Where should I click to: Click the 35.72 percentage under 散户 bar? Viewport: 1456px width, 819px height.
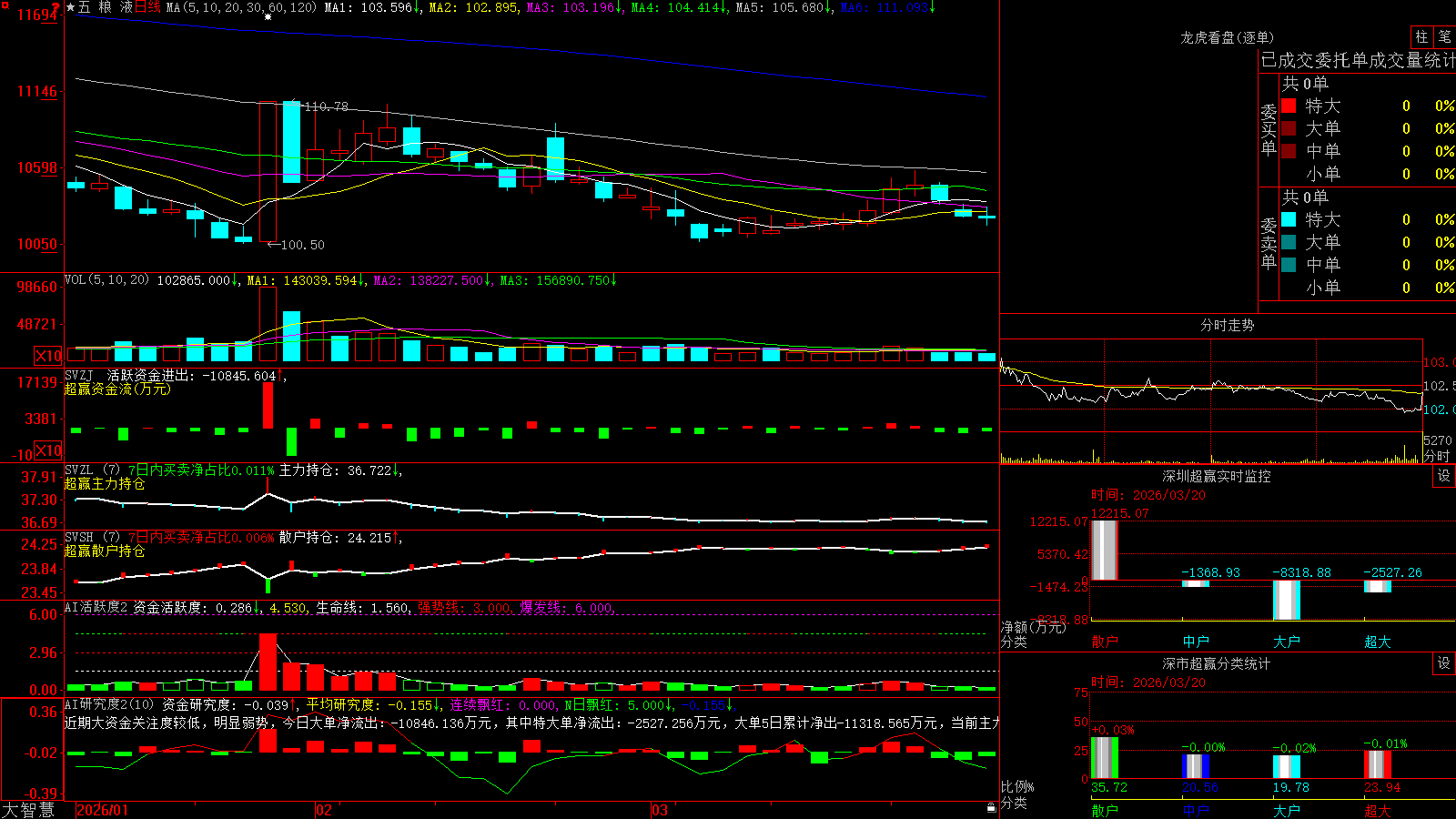pyautogui.click(x=1109, y=787)
